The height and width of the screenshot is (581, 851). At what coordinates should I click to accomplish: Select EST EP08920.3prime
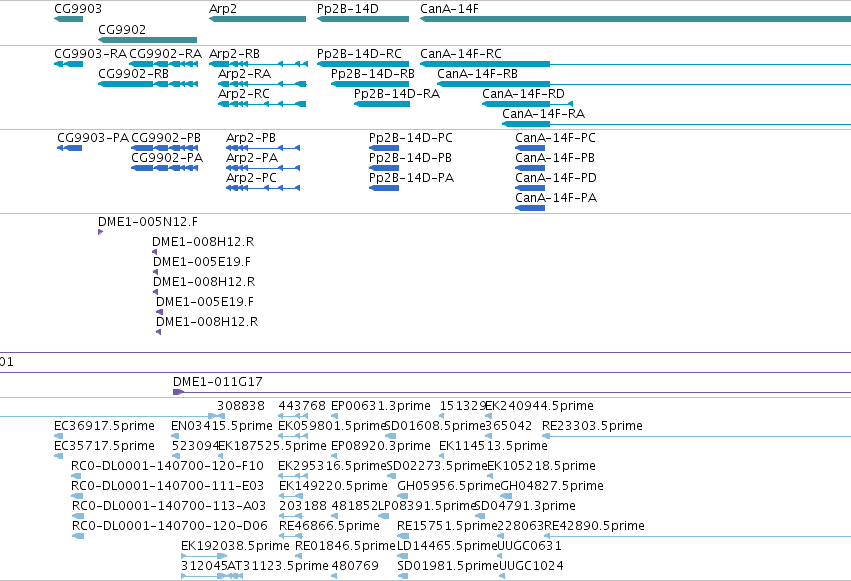(334, 456)
